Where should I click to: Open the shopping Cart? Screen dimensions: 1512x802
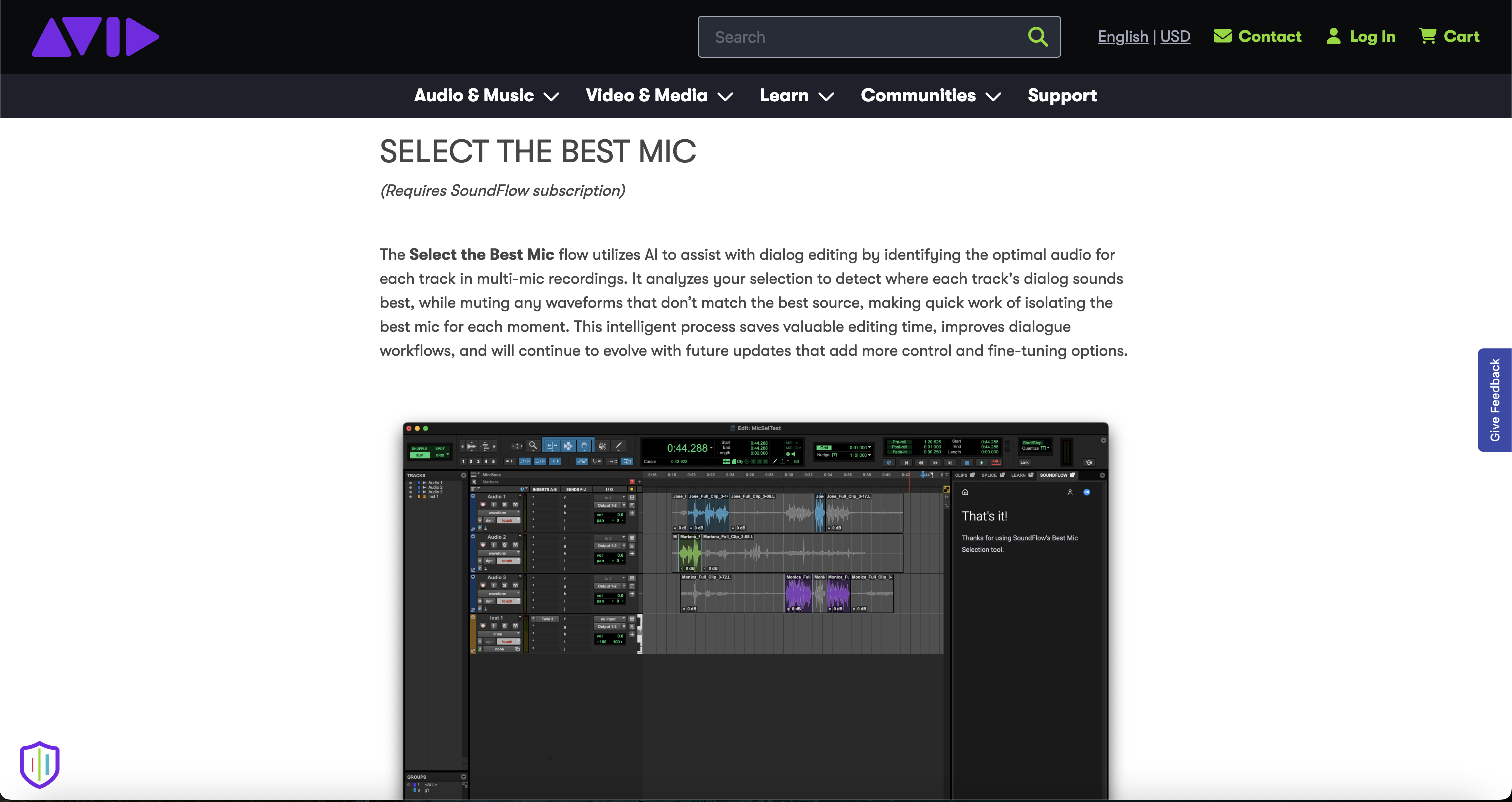1449,36
